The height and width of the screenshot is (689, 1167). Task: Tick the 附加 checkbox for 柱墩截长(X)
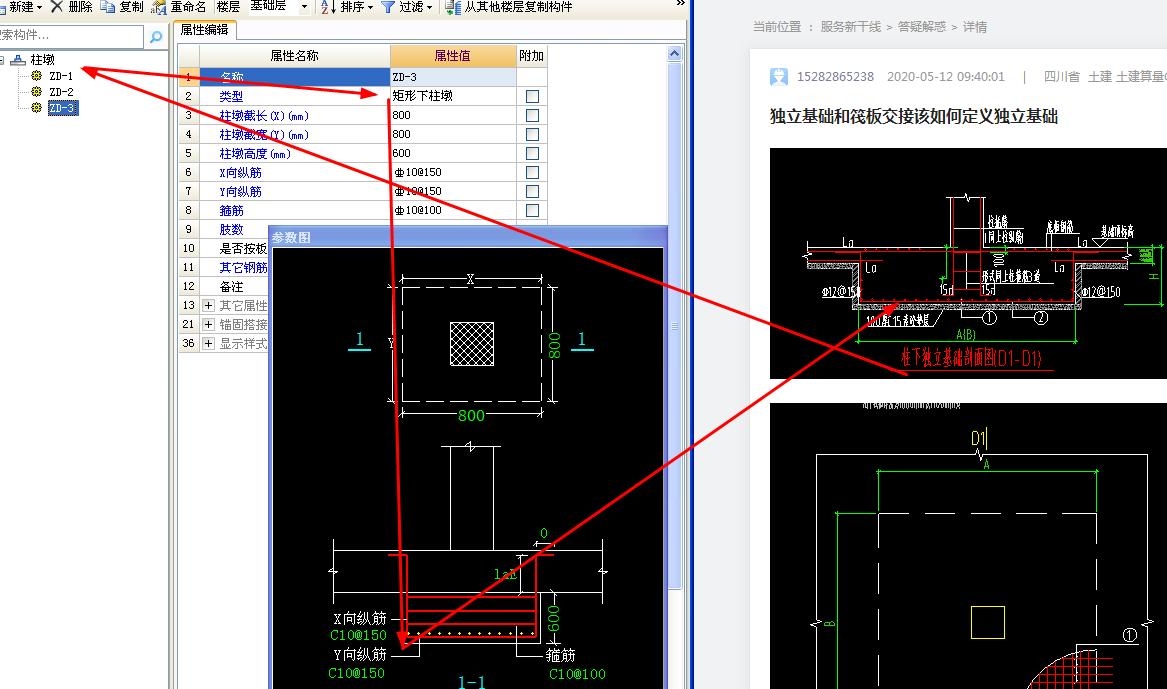[x=532, y=115]
